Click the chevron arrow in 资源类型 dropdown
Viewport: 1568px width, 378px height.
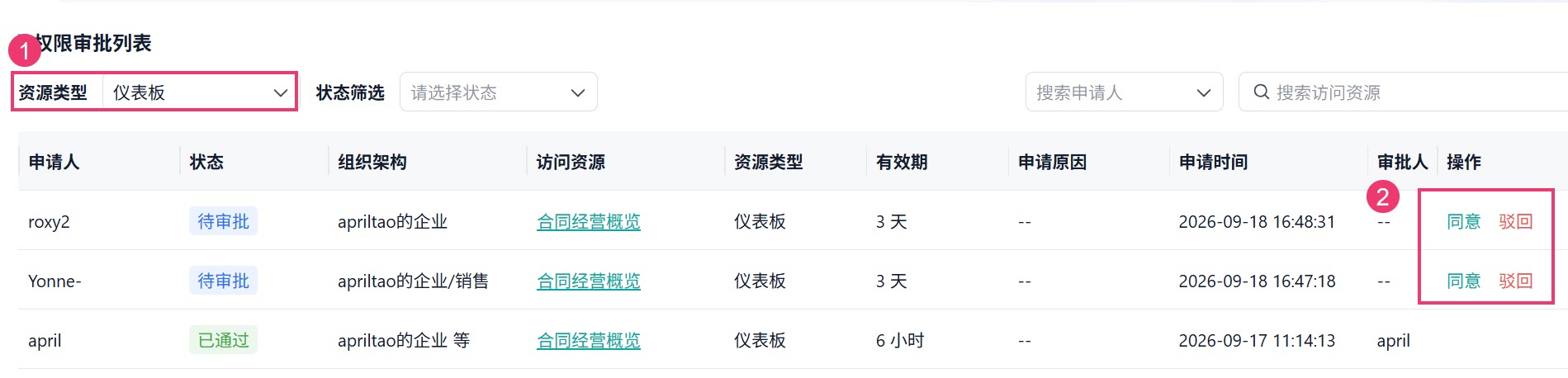[280, 93]
